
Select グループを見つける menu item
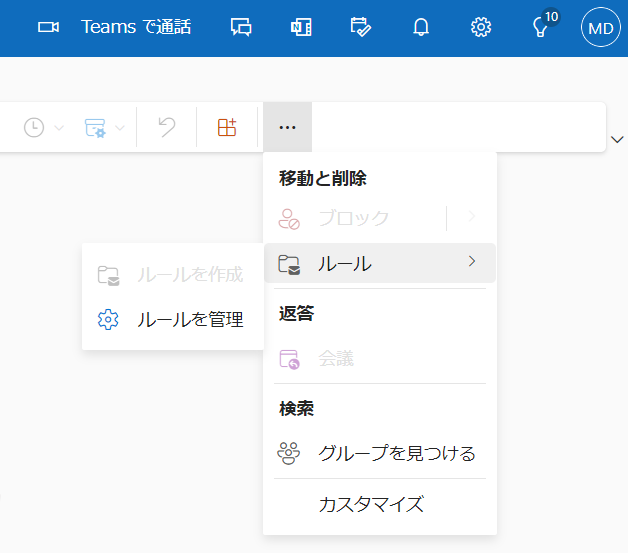380,453
